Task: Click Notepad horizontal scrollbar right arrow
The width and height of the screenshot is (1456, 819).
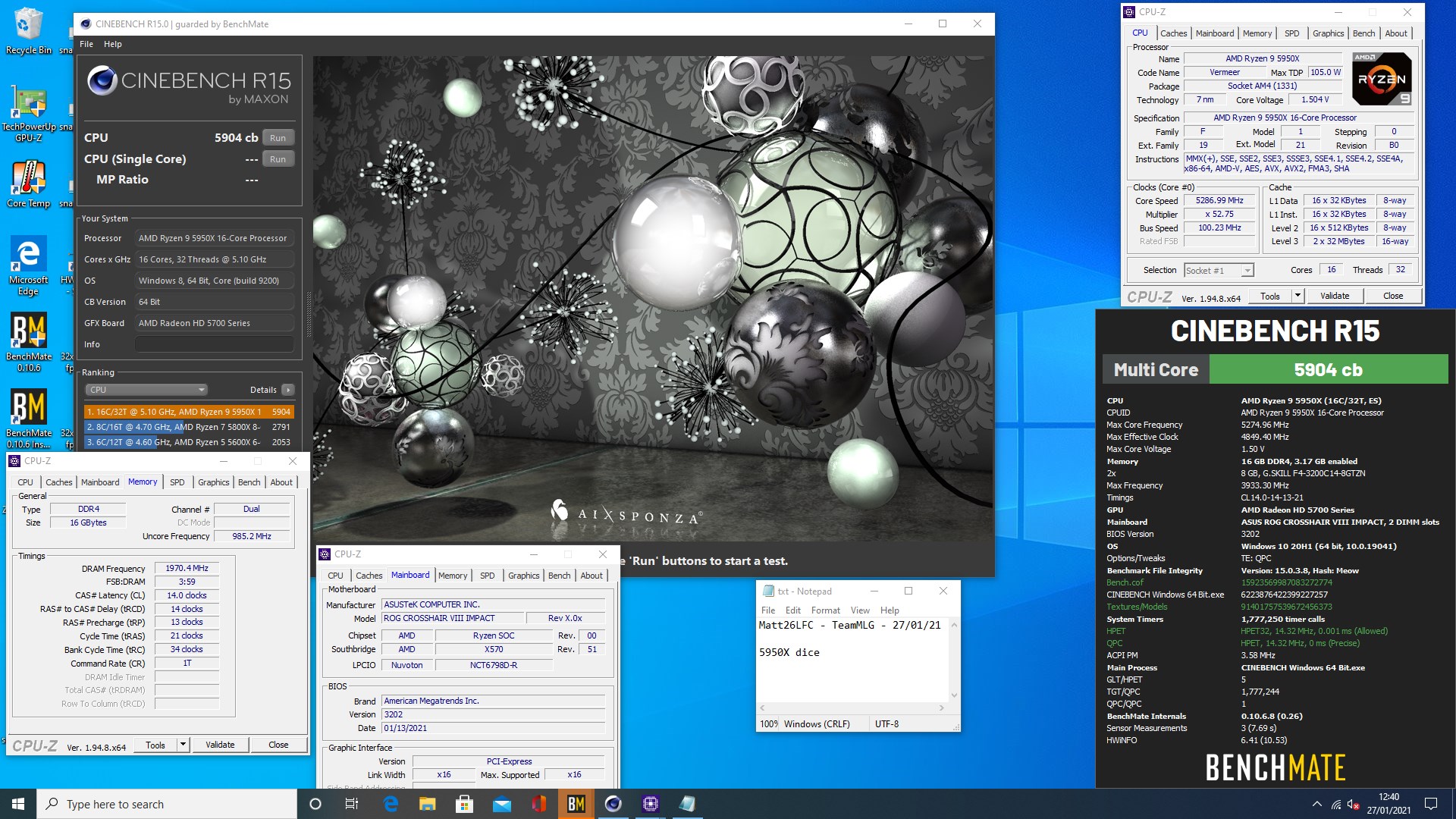Action: pyautogui.click(x=941, y=708)
